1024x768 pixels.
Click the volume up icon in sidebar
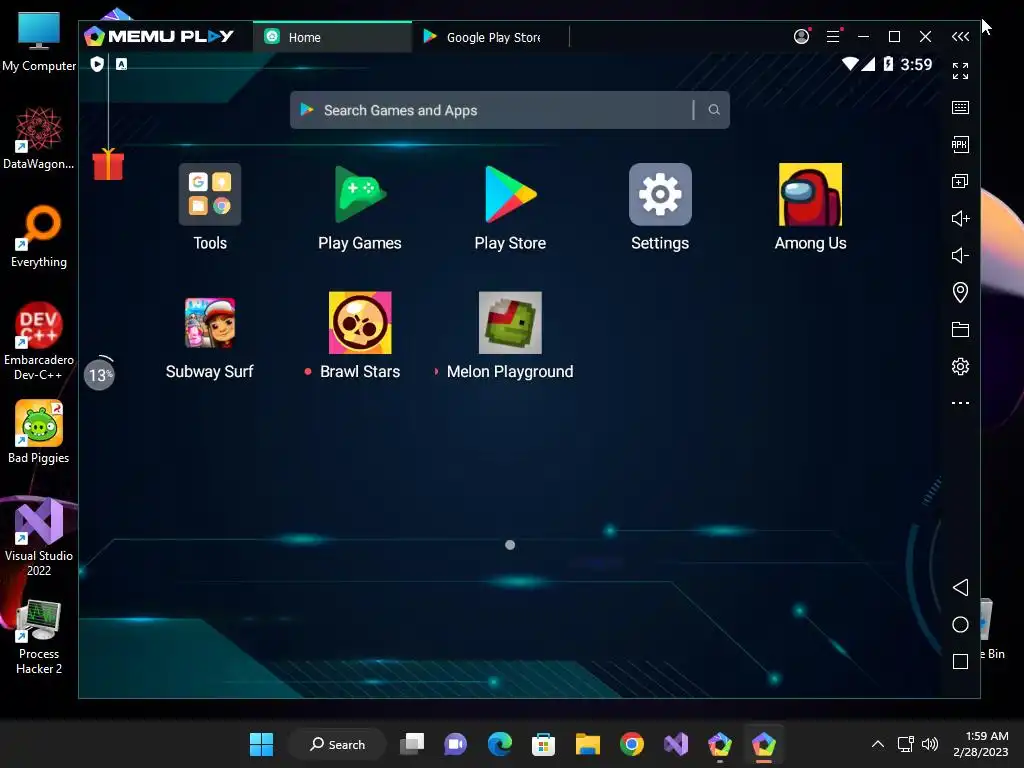960,218
